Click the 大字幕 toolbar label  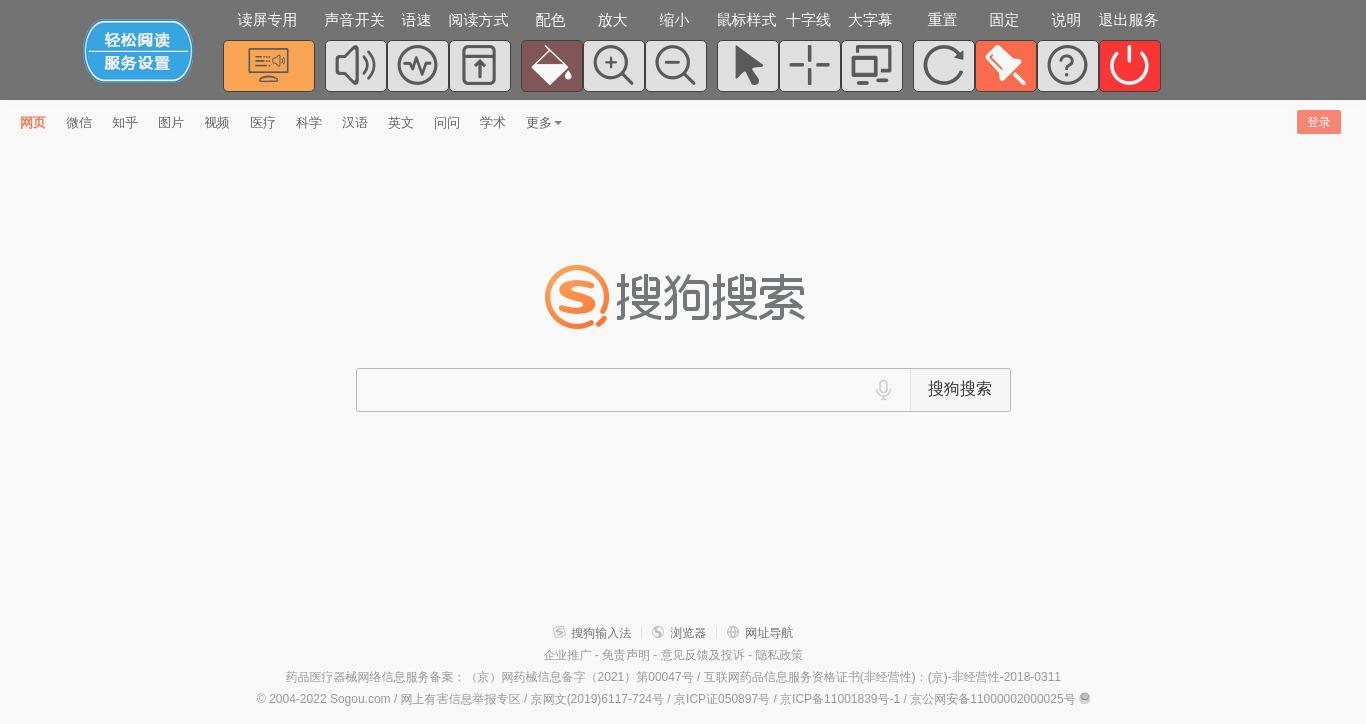click(x=870, y=20)
